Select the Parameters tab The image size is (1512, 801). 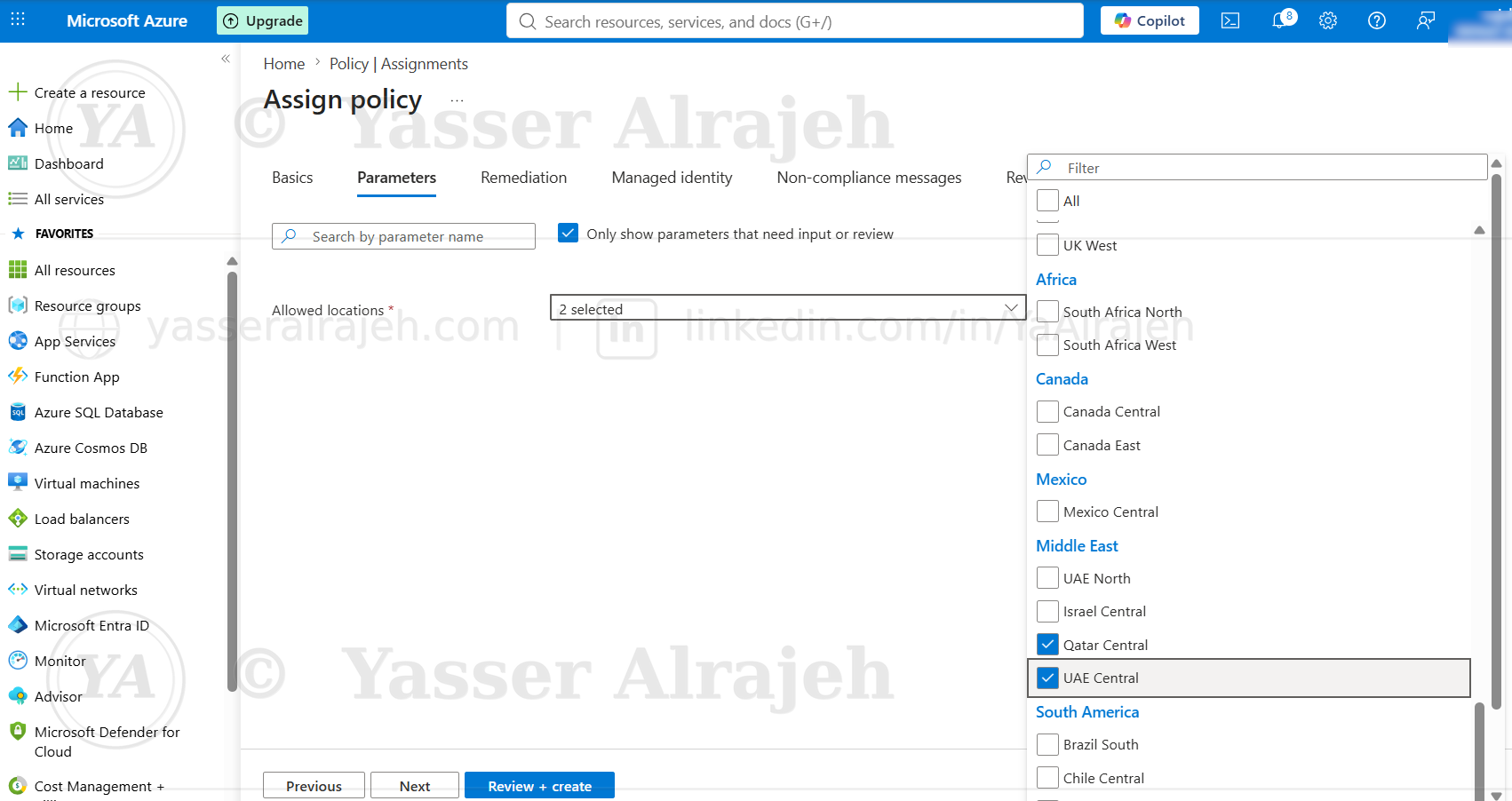[396, 178]
